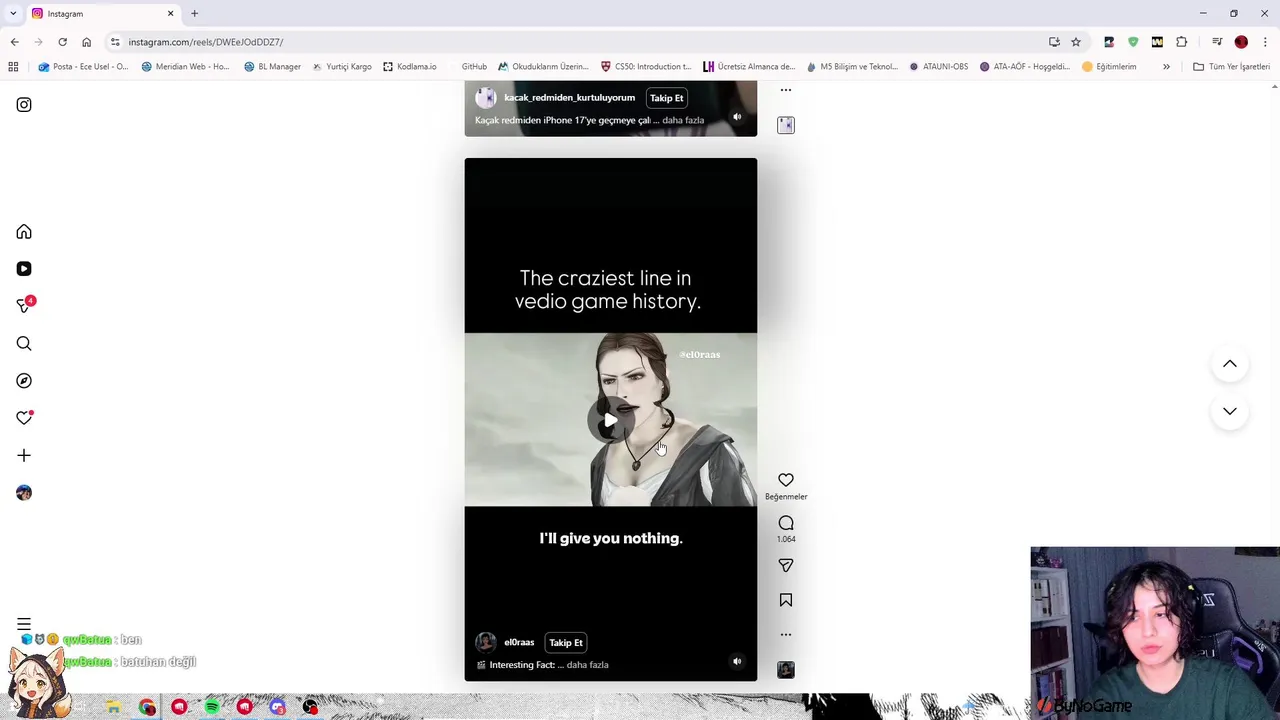
Task: Open CS50: Introduction bookmark
Action: click(x=646, y=67)
